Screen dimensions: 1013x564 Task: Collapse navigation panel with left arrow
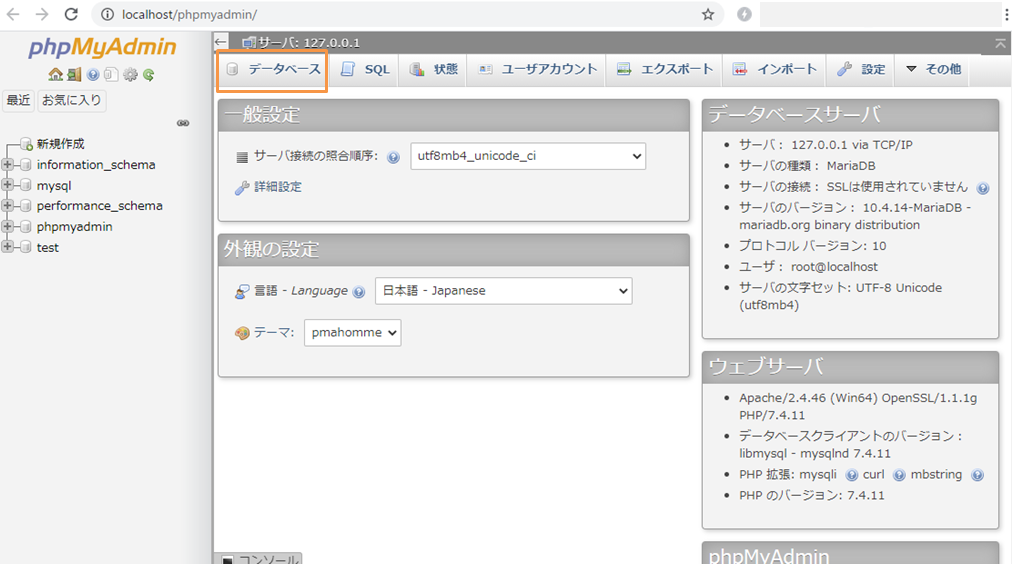pos(221,43)
